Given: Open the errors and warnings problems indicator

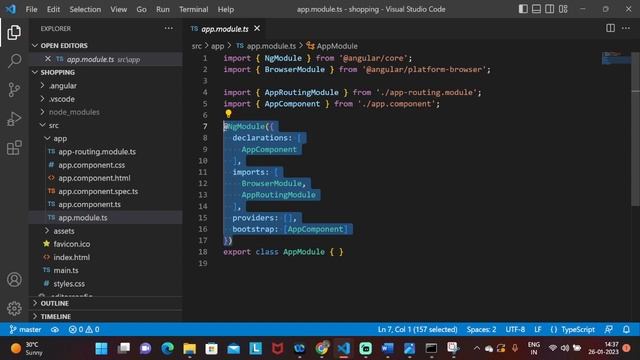Looking at the screenshot, I should click(x=84, y=329).
